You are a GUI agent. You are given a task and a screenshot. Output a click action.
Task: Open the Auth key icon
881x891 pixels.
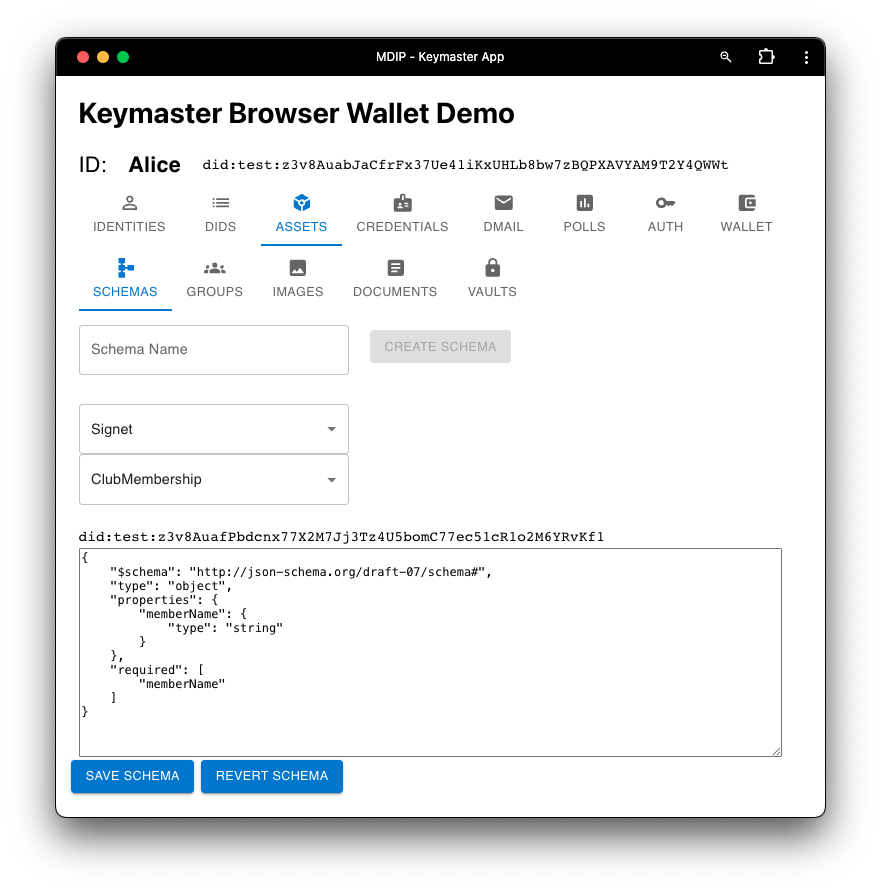[665, 203]
